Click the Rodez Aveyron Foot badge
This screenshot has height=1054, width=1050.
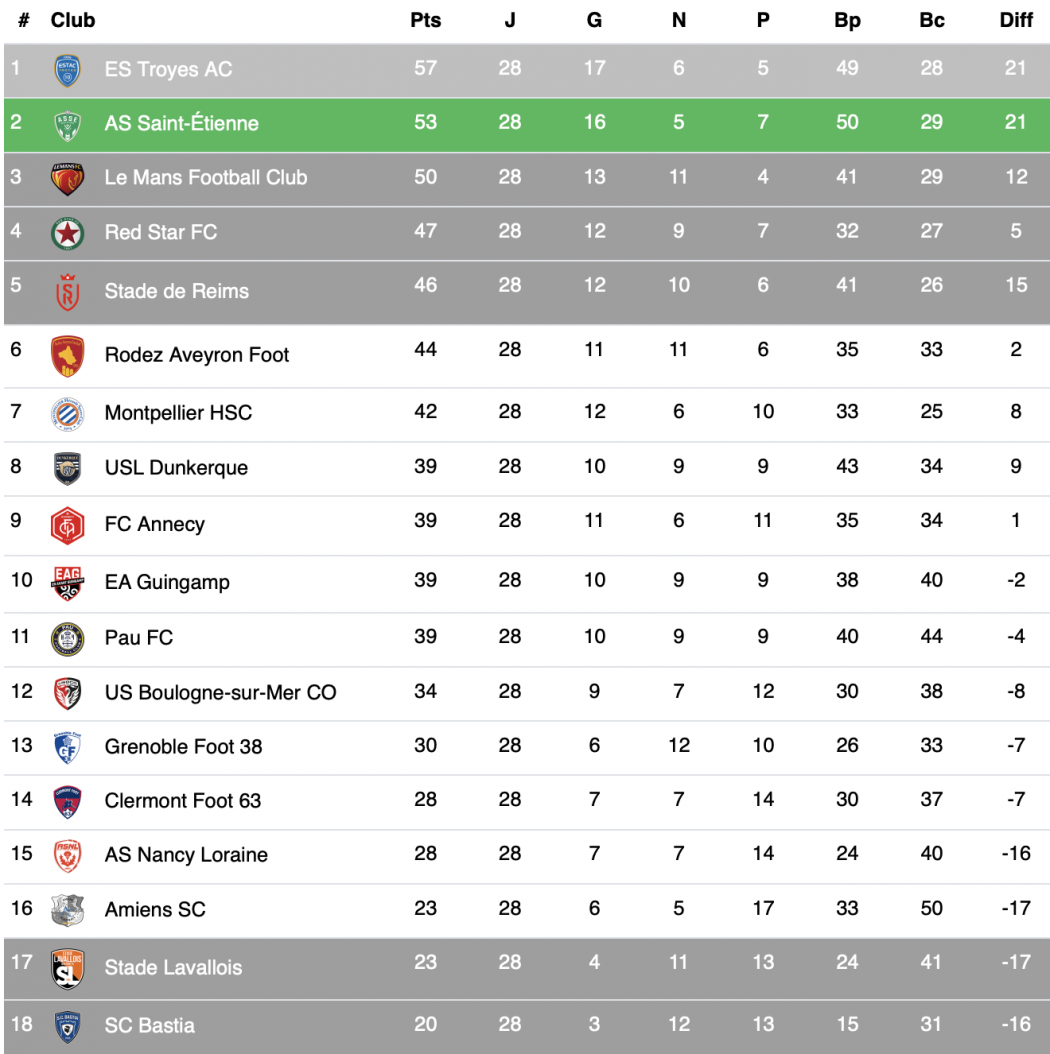[x=67, y=356]
